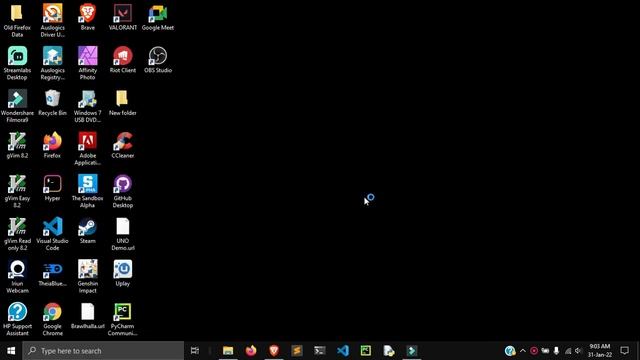Select the Wondershare Filmora9 desktop icon
Image resolution: width=640 pixels, height=360 pixels.
click(x=17, y=106)
